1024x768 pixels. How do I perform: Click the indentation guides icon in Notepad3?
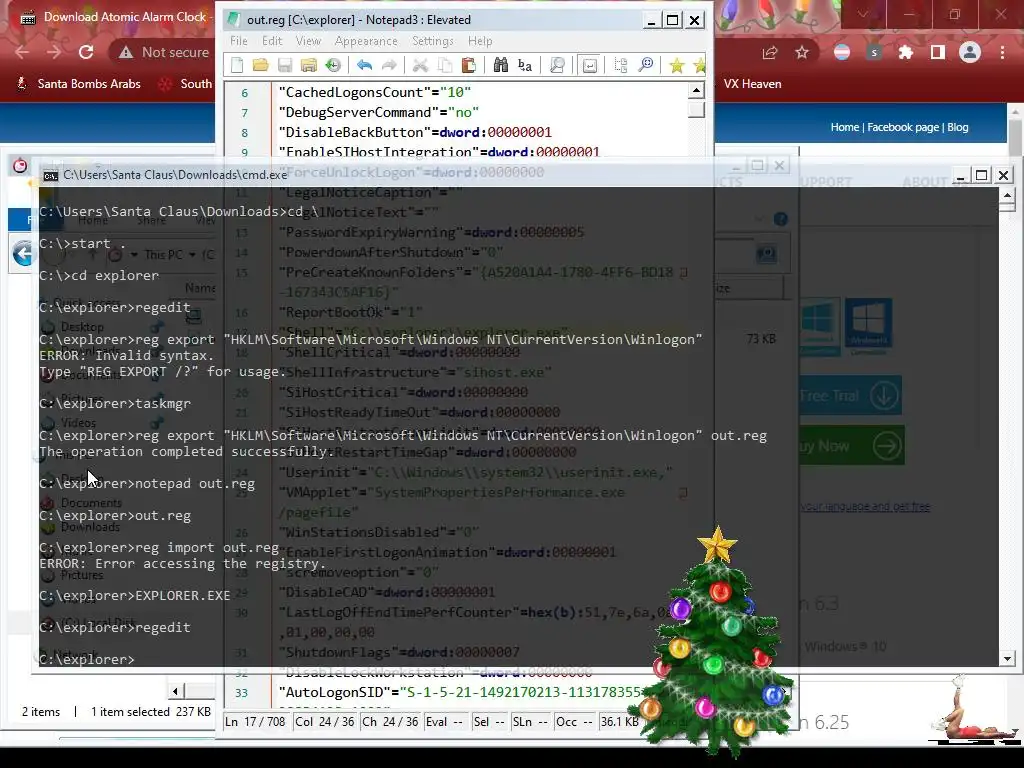tap(620, 65)
